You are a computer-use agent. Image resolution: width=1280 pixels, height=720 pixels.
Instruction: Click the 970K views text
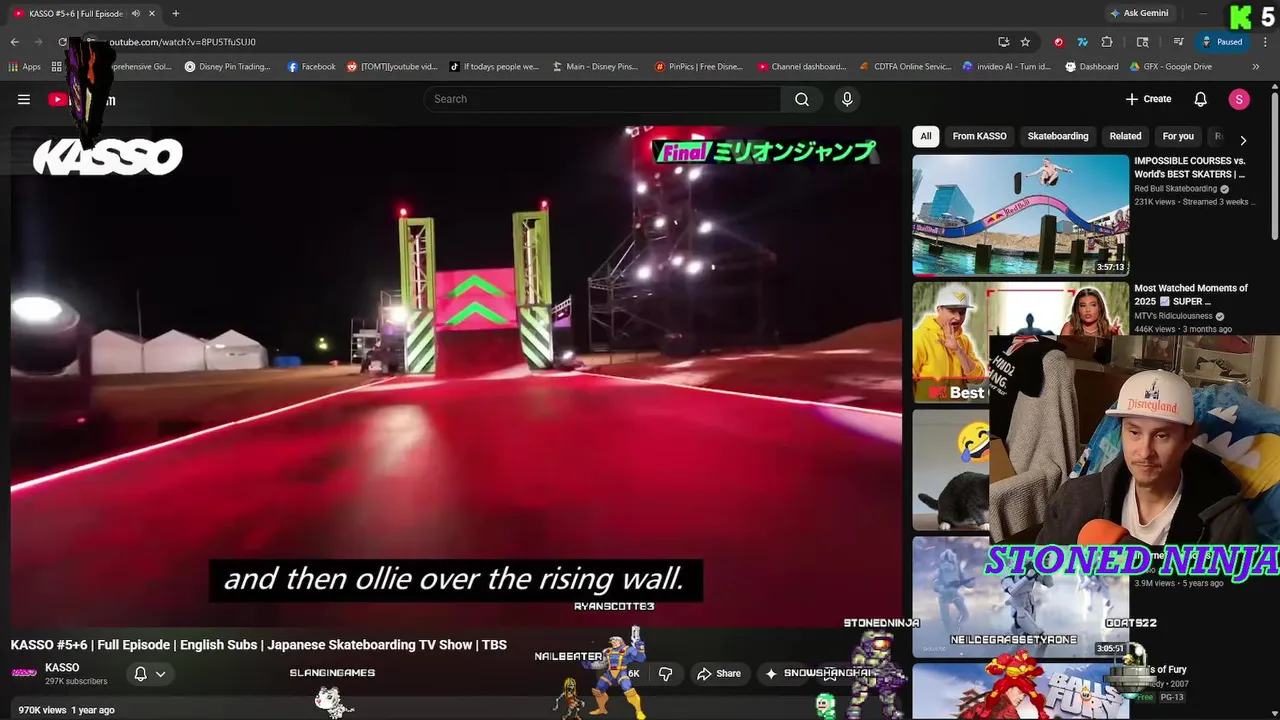42,710
